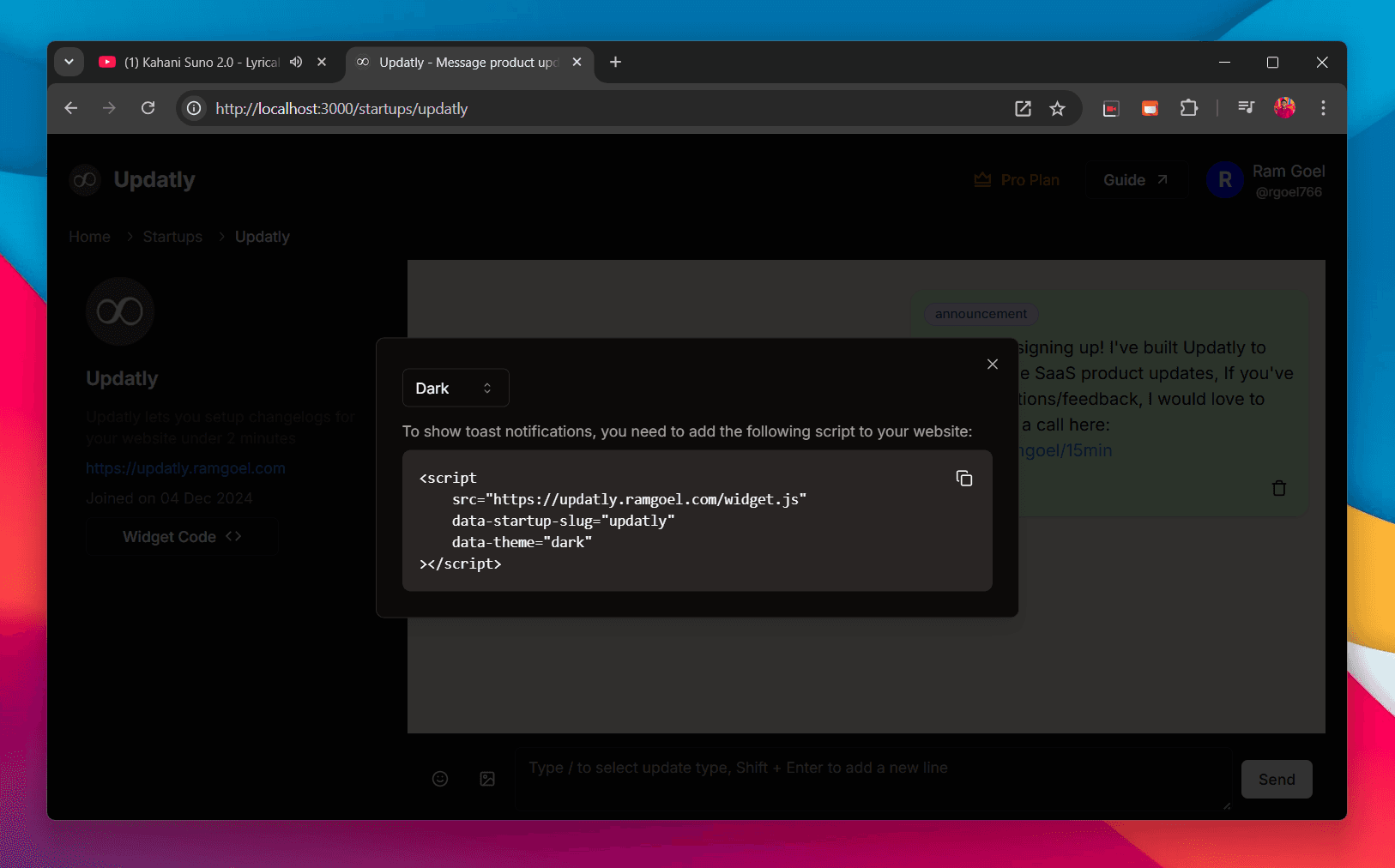Attach an image to the update
This screenshot has width=1395, height=868.
coord(487,779)
